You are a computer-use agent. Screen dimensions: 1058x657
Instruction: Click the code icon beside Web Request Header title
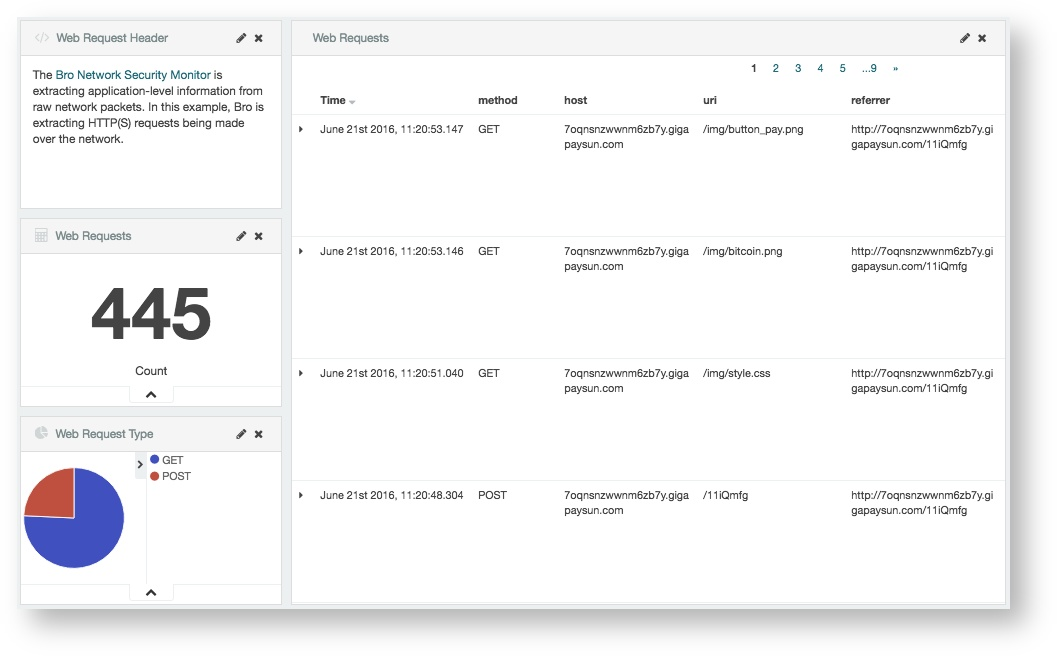point(40,37)
